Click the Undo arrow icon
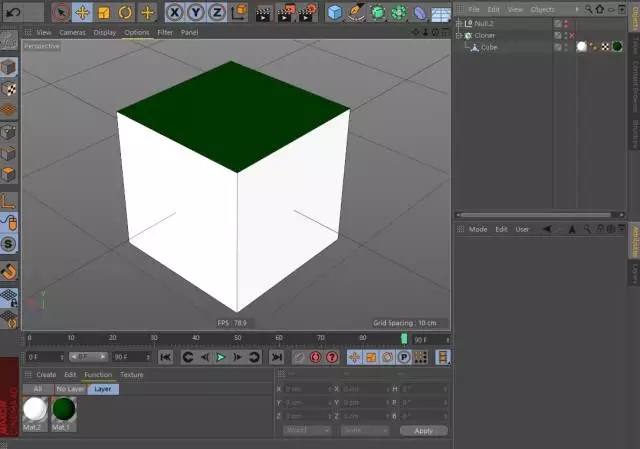Screen dimensions: 640x449 coord(14,12)
